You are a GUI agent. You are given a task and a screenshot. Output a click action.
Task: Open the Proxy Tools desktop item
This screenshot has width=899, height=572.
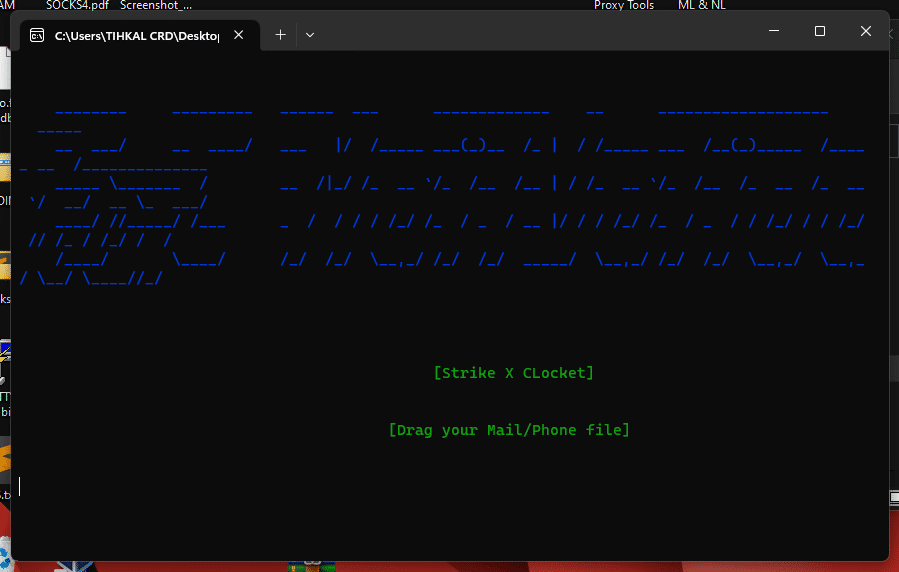click(x=624, y=5)
